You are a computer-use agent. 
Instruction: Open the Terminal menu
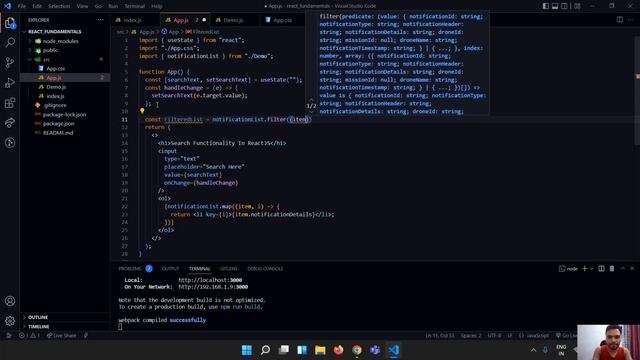135,6
